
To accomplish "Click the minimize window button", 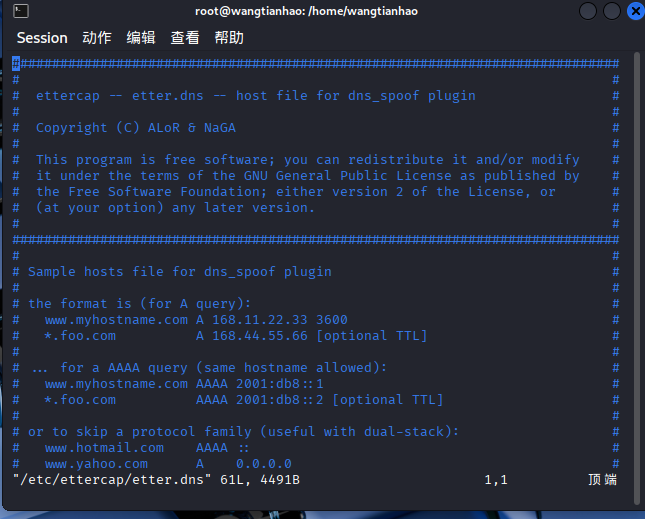I will tap(588, 11).
